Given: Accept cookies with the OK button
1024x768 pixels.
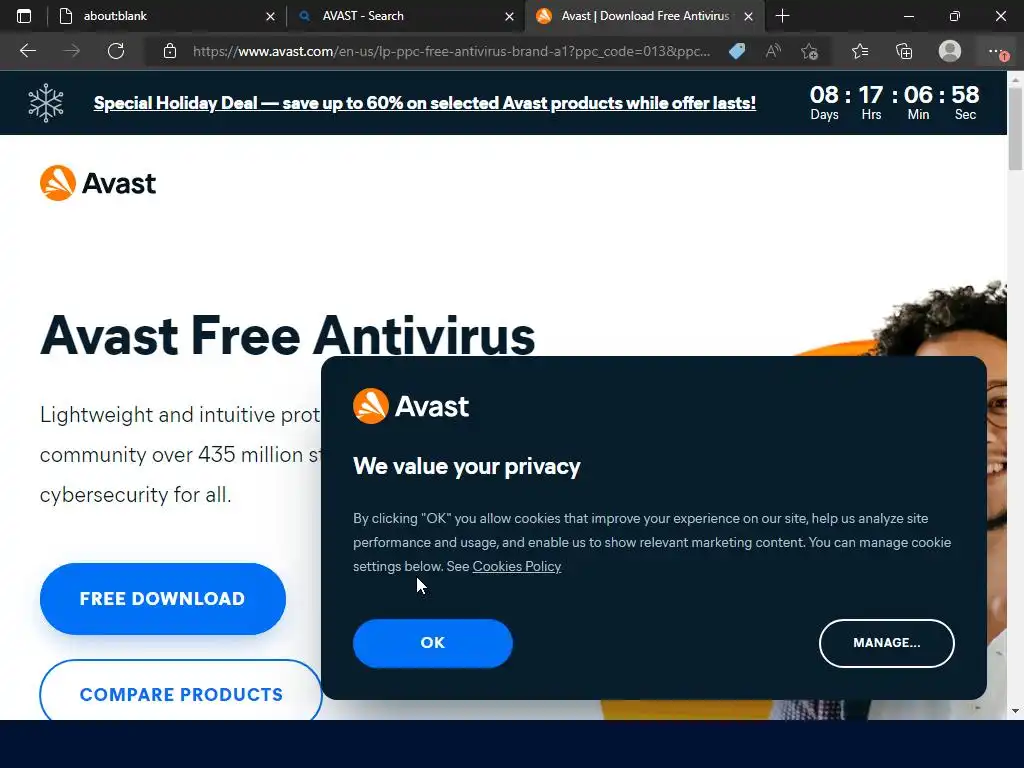Looking at the screenshot, I should 432,643.
